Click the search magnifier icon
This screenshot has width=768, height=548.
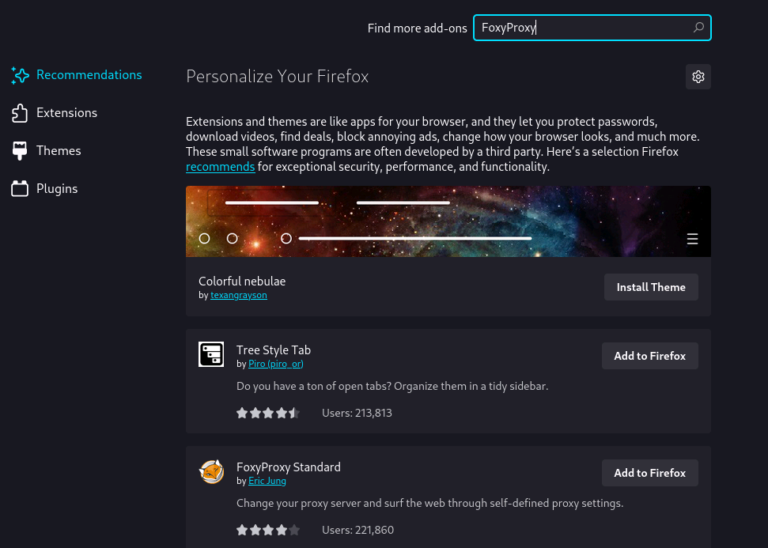(x=698, y=28)
